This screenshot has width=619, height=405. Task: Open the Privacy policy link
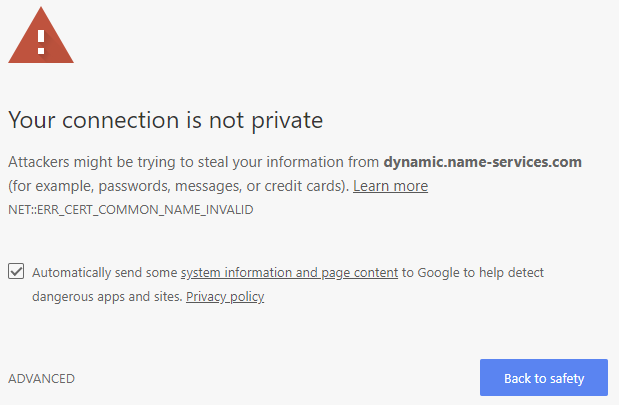point(225,297)
